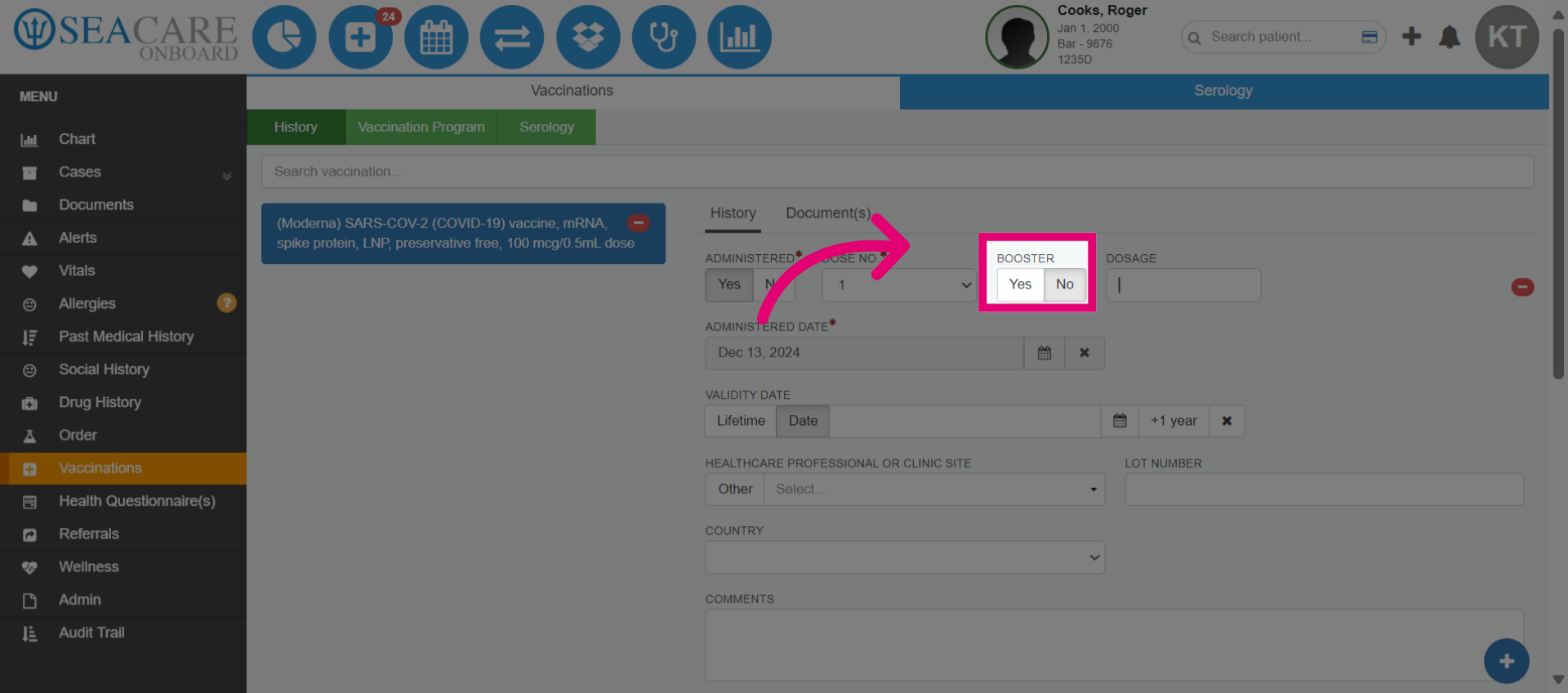Viewport: 1568px width, 693px height.
Task: Open the notifications bell icon
Action: 1450,37
